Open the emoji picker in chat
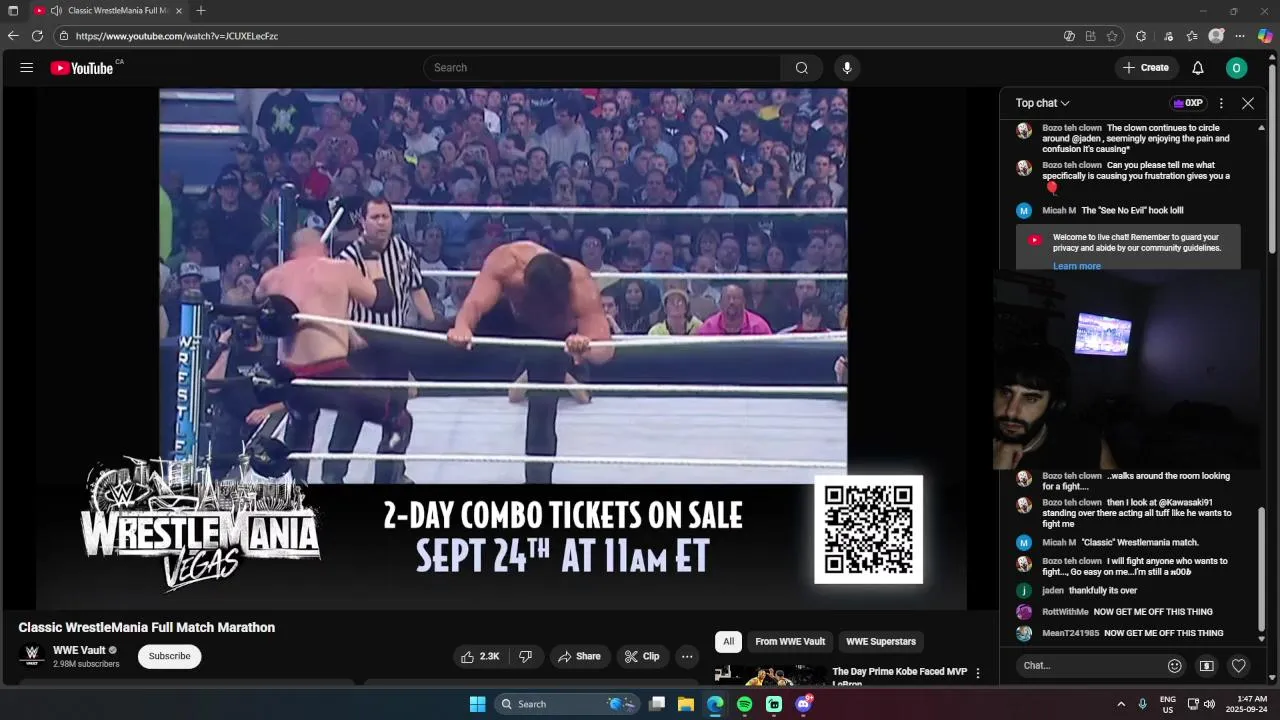 coord(1175,665)
